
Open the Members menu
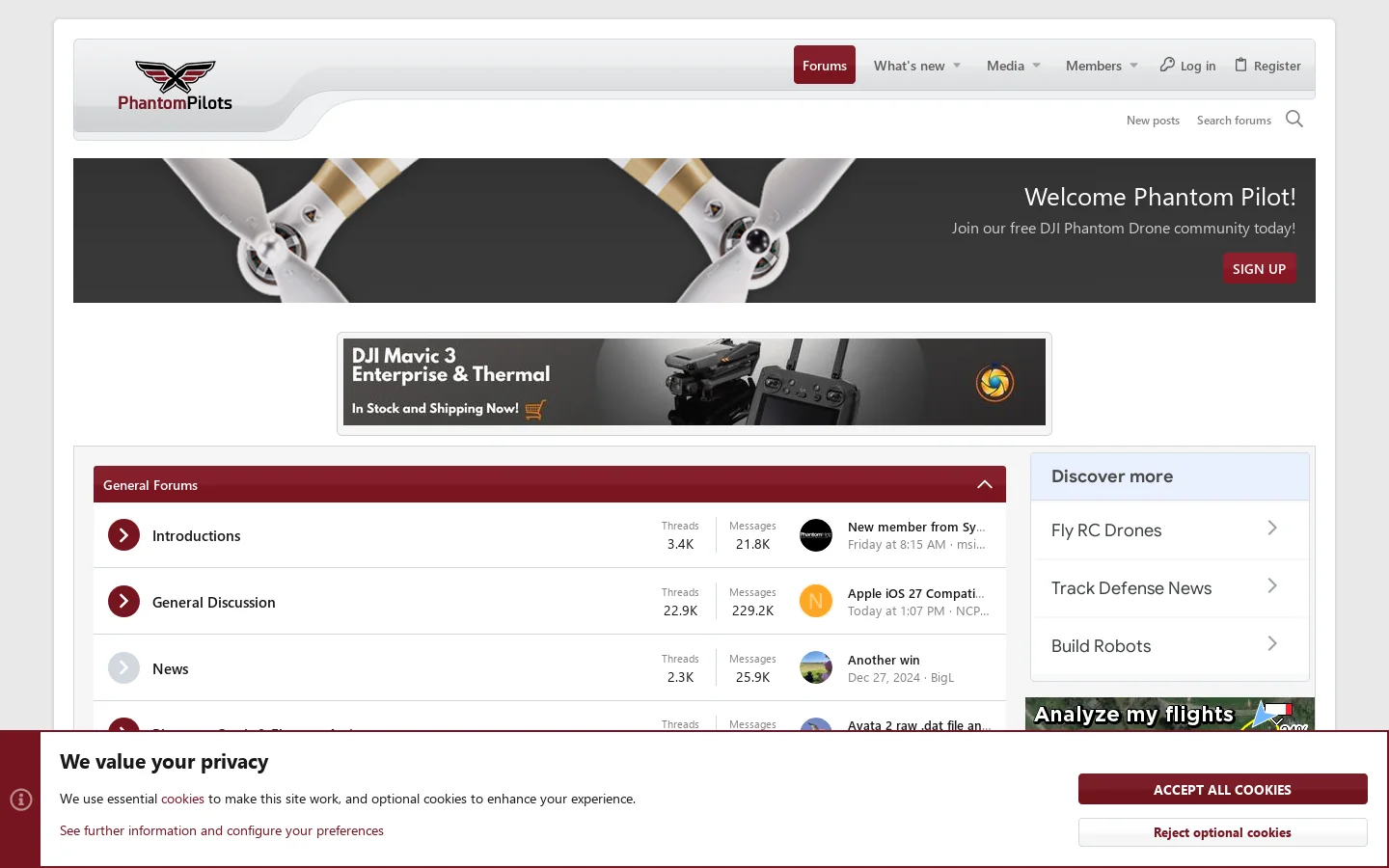coord(1094,66)
